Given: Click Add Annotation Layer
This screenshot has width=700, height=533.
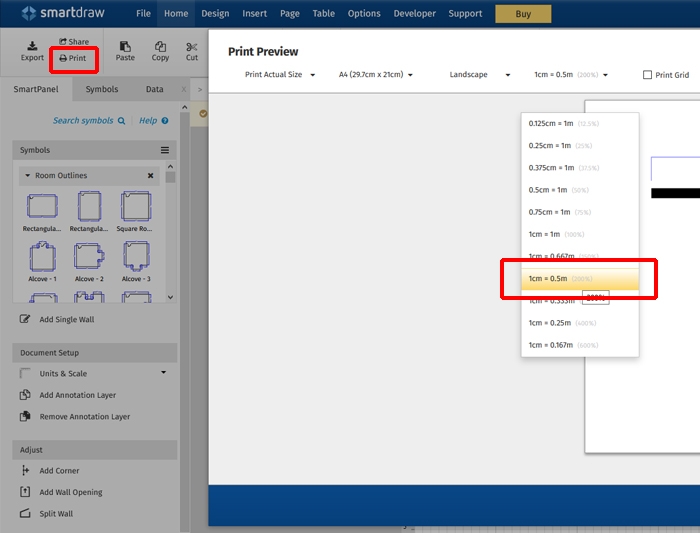Looking at the screenshot, I should (x=67, y=395).
